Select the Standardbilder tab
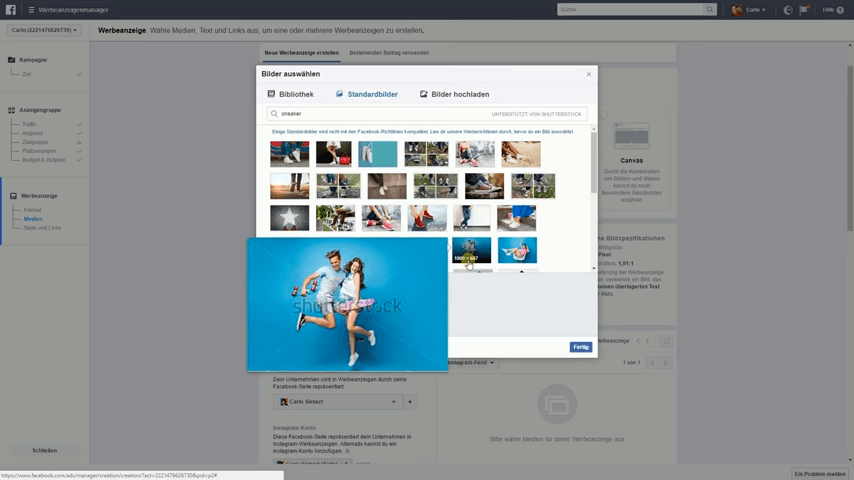This screenshot has height=480, width=854. coord(366,94)
